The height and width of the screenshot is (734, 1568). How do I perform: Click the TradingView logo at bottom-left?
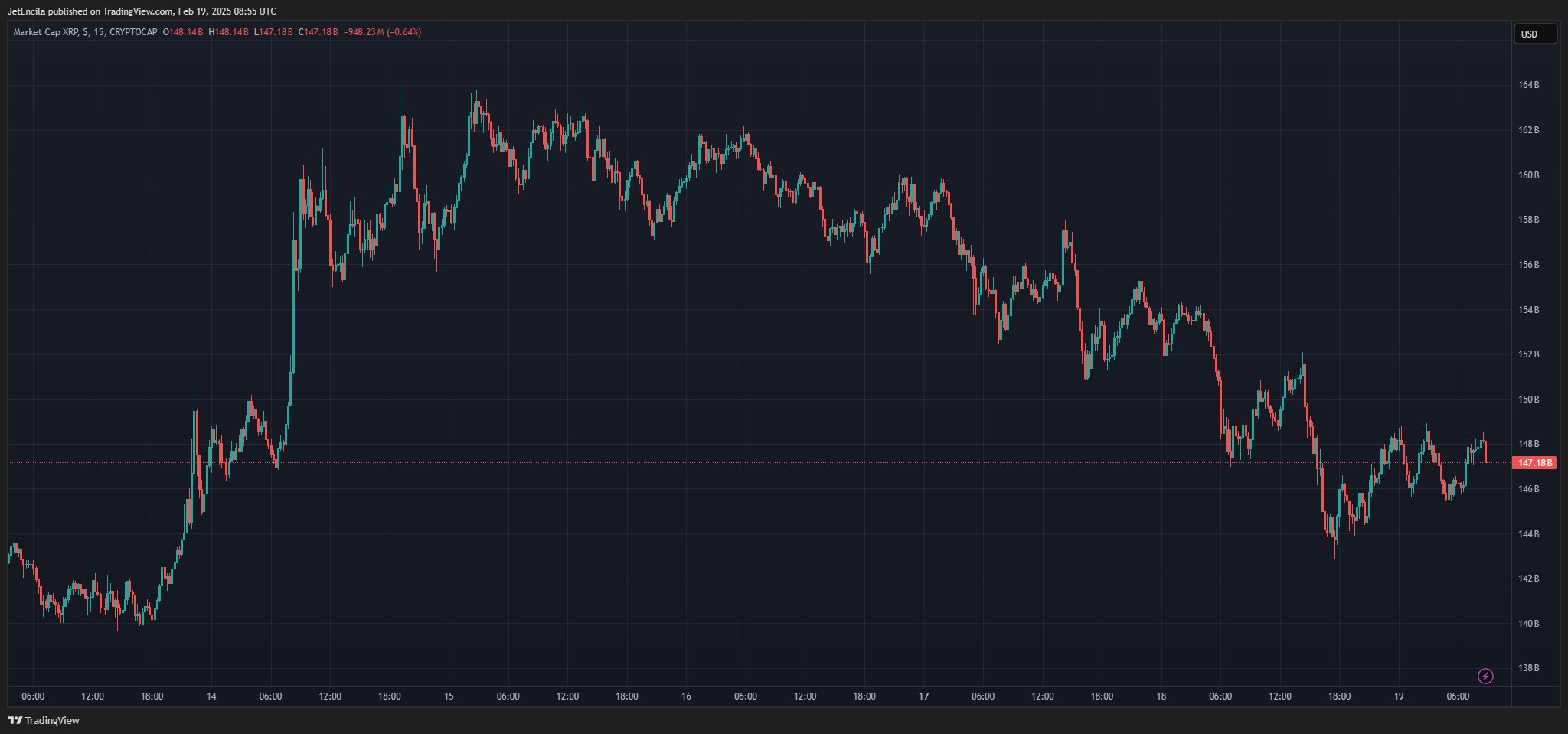(x=44, y=720)
